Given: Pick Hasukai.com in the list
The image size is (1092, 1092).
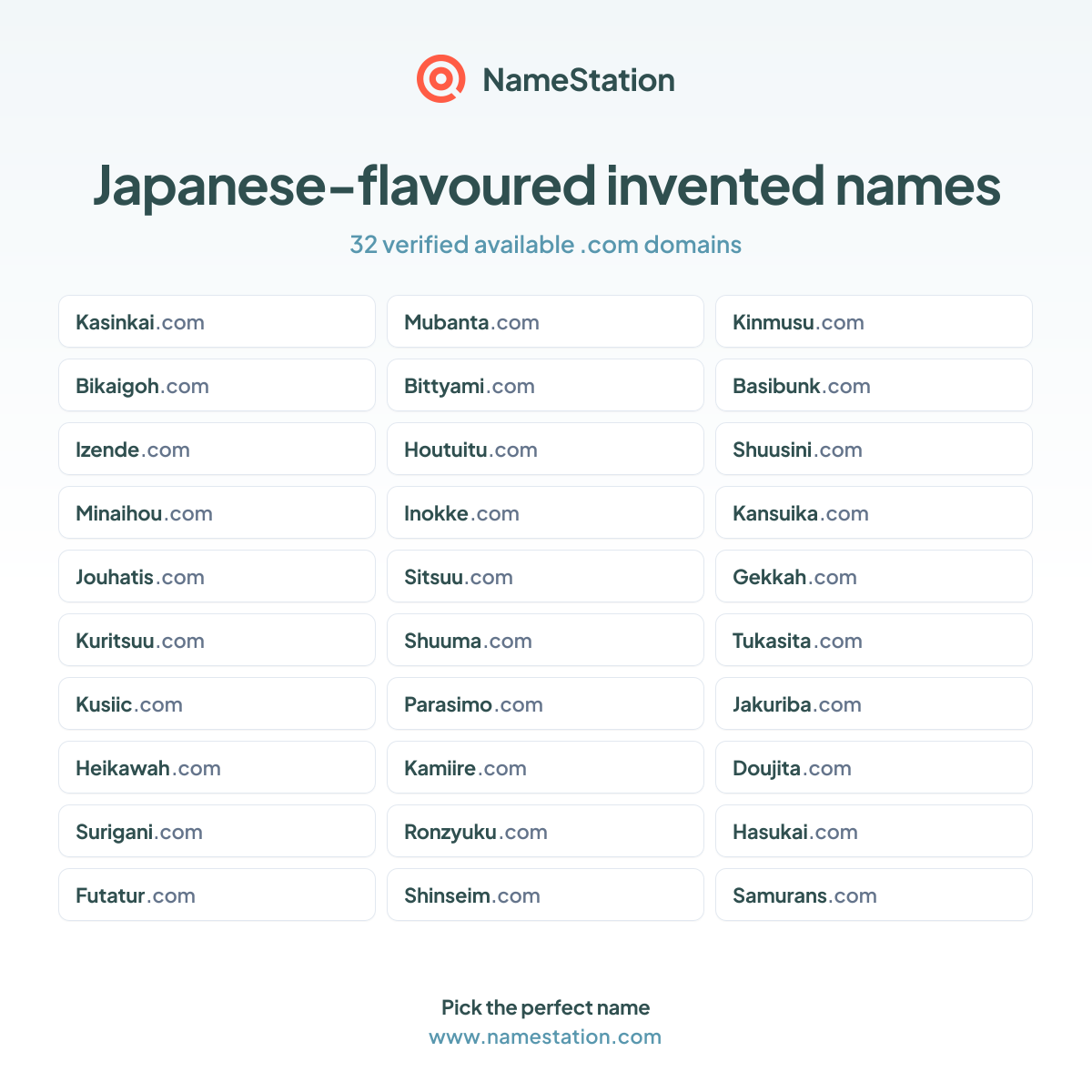Looking at the screenshot, I should (x=875, y=831).
